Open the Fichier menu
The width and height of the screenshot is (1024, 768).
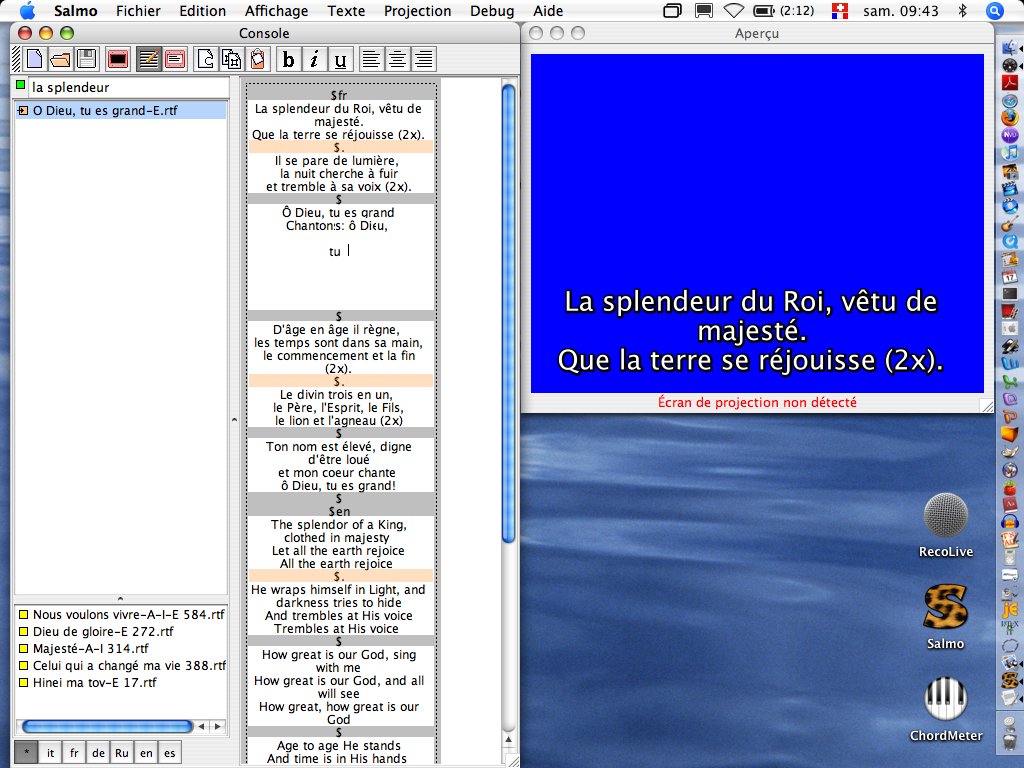(x=138, y=11)
